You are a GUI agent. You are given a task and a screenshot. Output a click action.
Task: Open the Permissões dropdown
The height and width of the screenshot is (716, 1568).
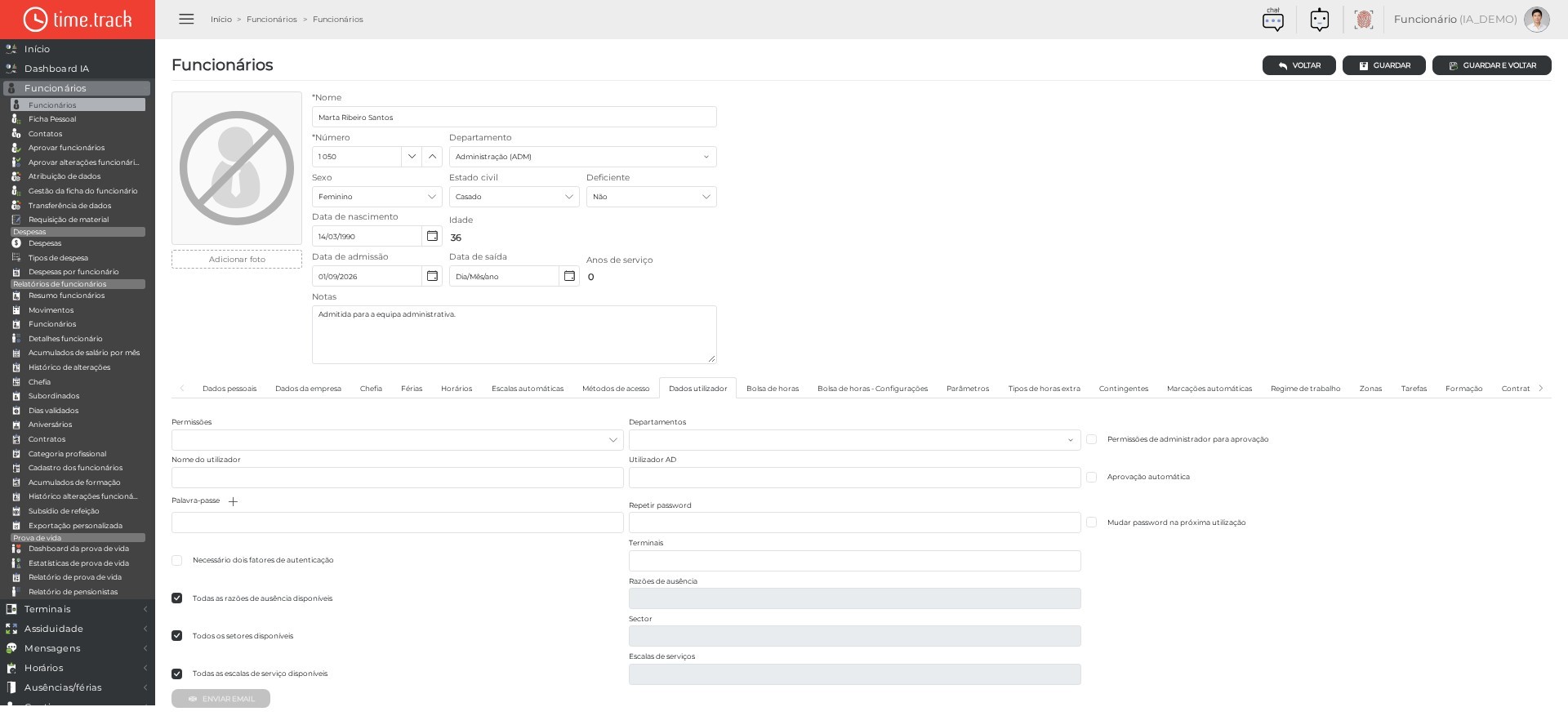(x=397, y=440)
